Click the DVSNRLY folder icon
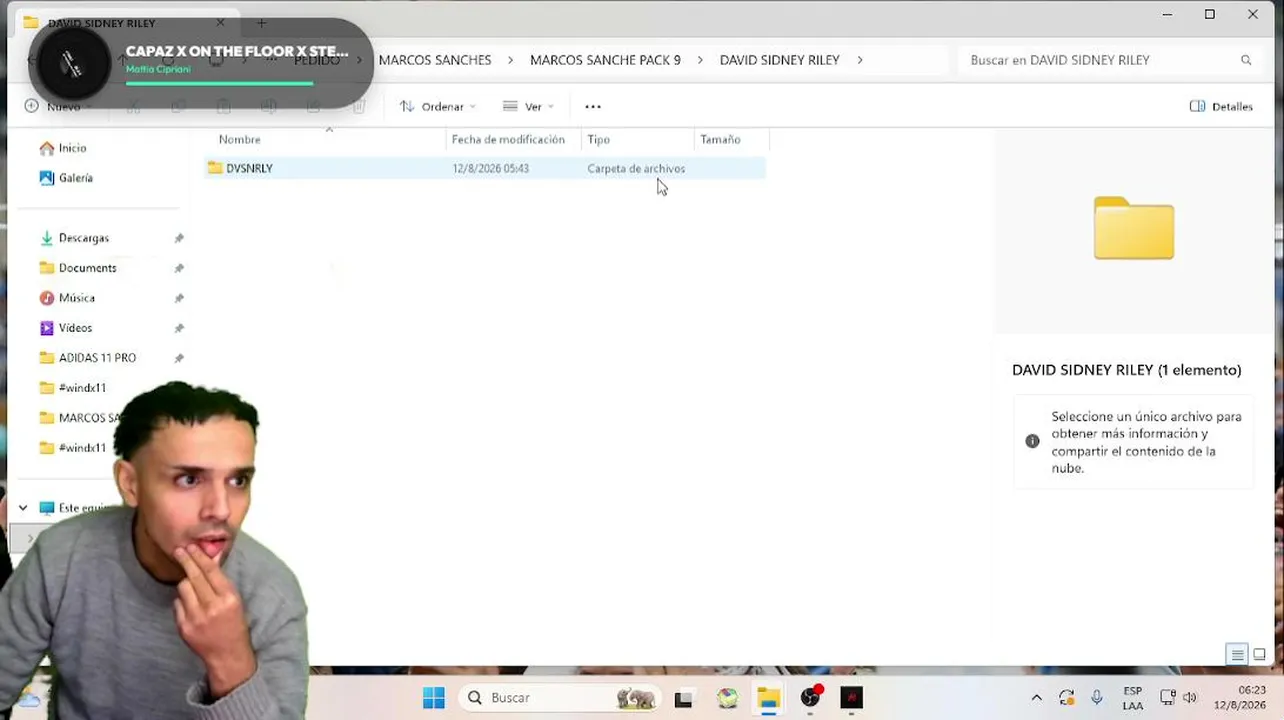Viewport: 1284px width, 720px height. click(215, 168)
